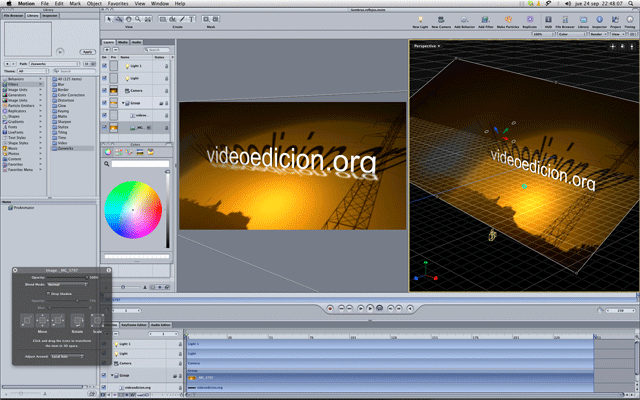Open Add Behavior from the toolbar
640x400 pixels.
point(464,20)
